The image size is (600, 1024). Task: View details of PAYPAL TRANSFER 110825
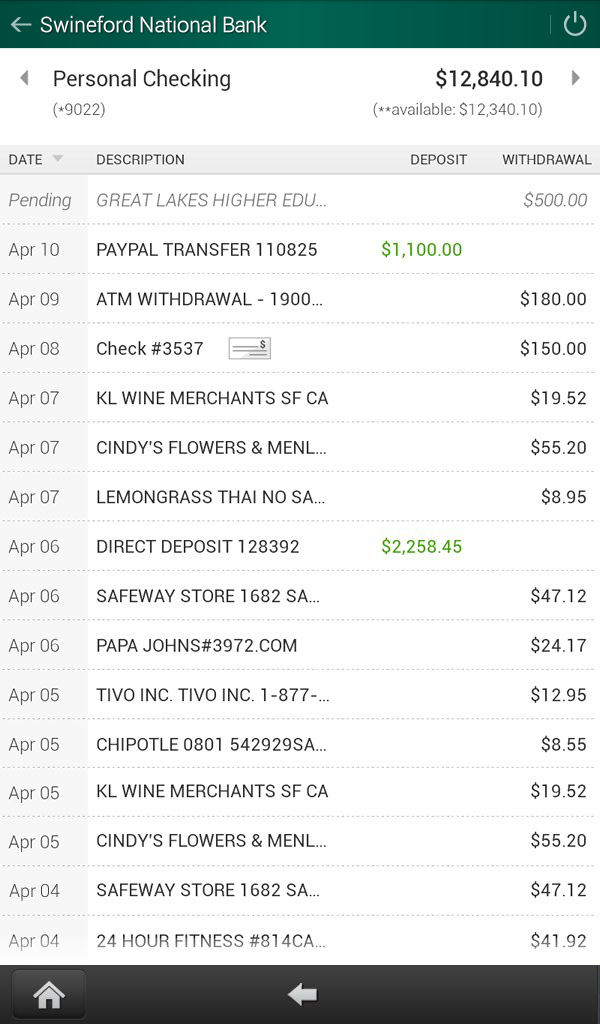(x=300, y=249)
